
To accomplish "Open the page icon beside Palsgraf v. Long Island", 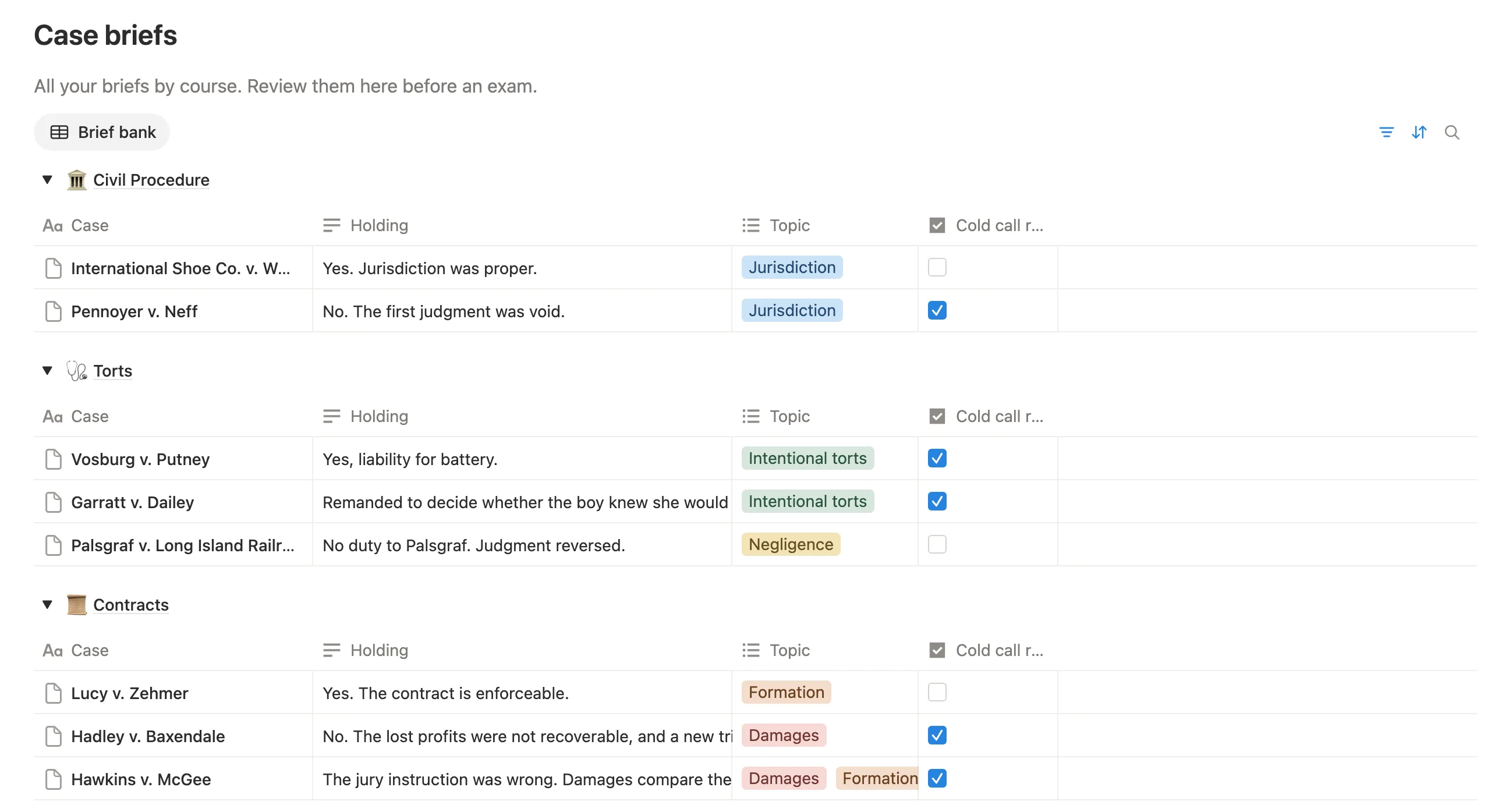I will (x=53, y=545).
